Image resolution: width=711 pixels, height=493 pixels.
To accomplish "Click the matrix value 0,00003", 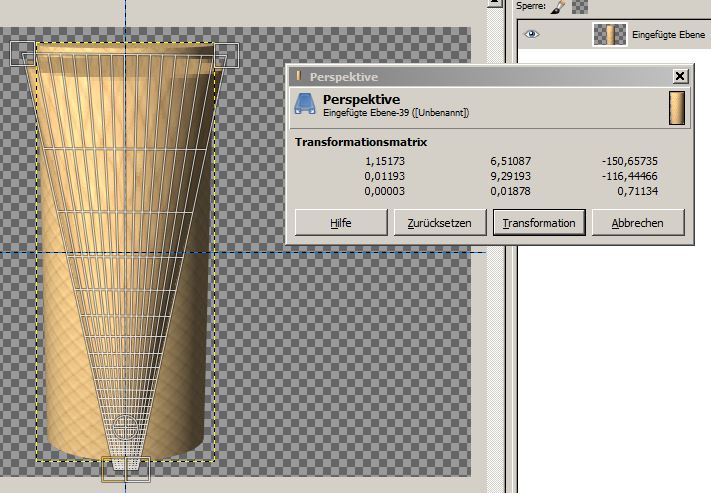I will pyautogui.click(x=385, y=191).
